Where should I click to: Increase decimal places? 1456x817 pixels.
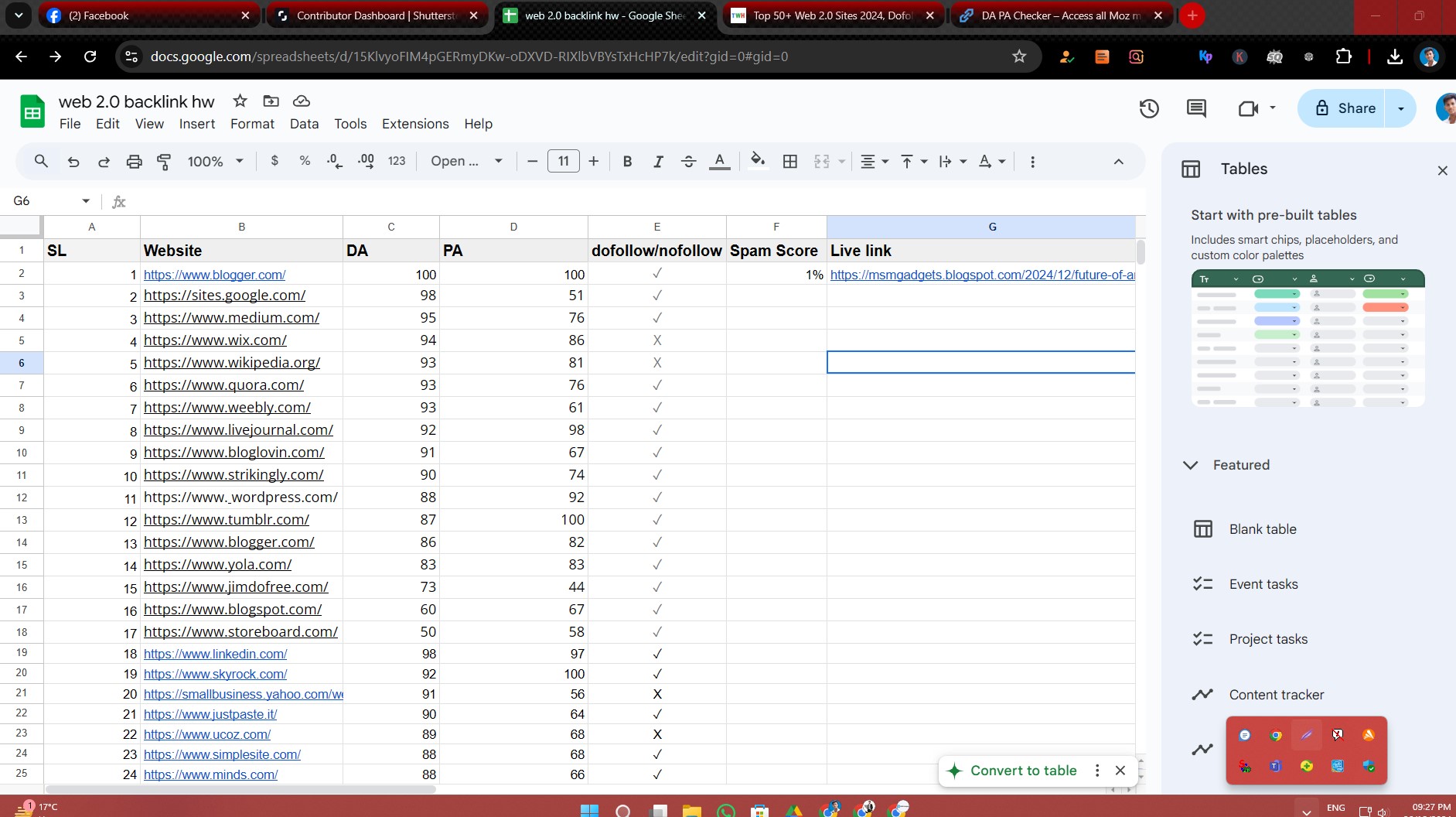coord(366,161)
